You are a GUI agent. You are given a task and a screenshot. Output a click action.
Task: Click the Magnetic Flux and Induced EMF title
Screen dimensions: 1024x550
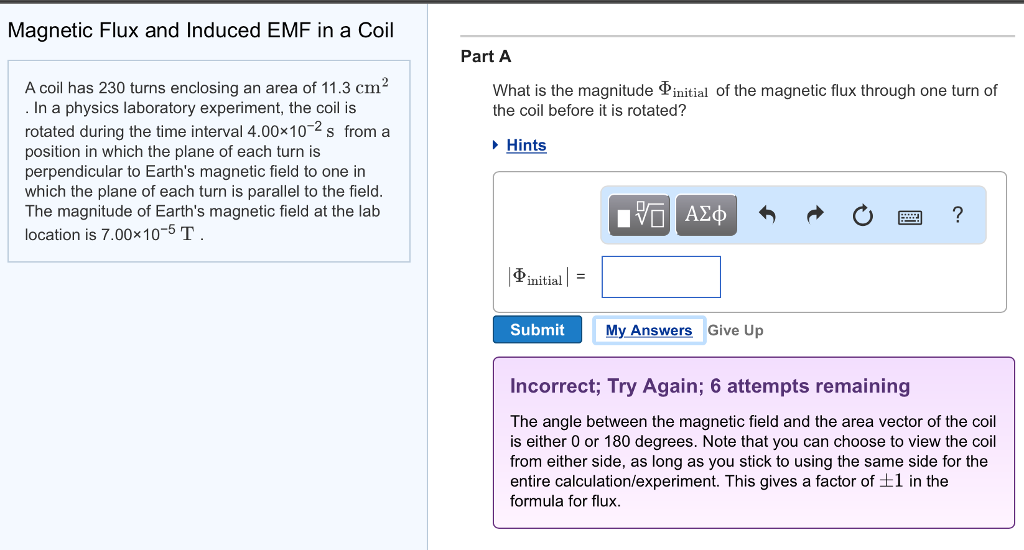point(200,30)
